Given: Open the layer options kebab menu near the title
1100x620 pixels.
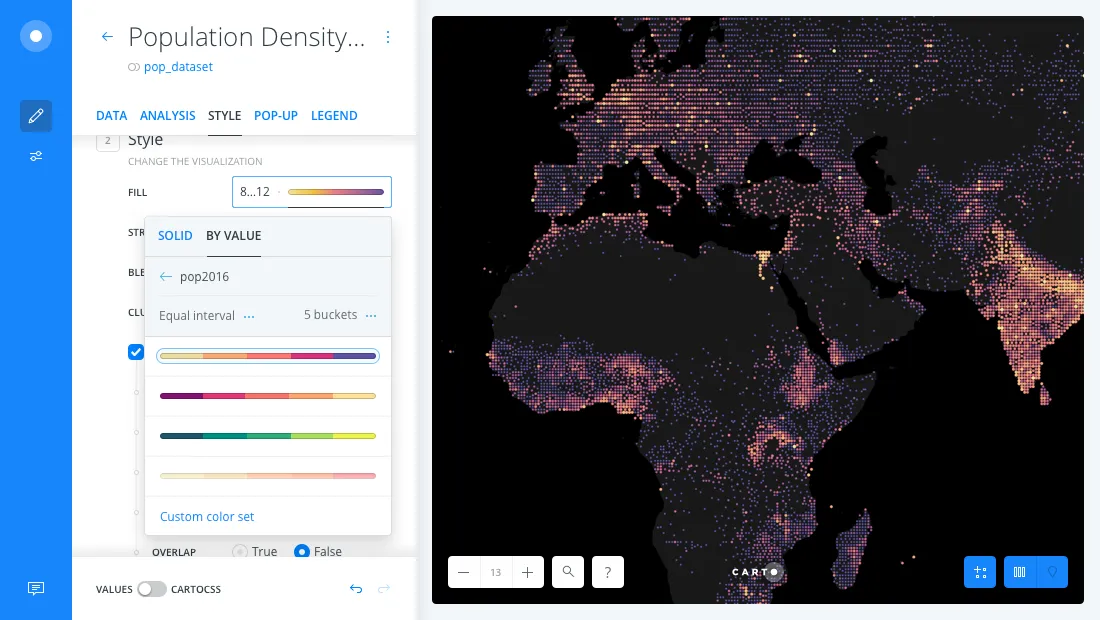Looking at the screenshot, I should coord(388,37).
